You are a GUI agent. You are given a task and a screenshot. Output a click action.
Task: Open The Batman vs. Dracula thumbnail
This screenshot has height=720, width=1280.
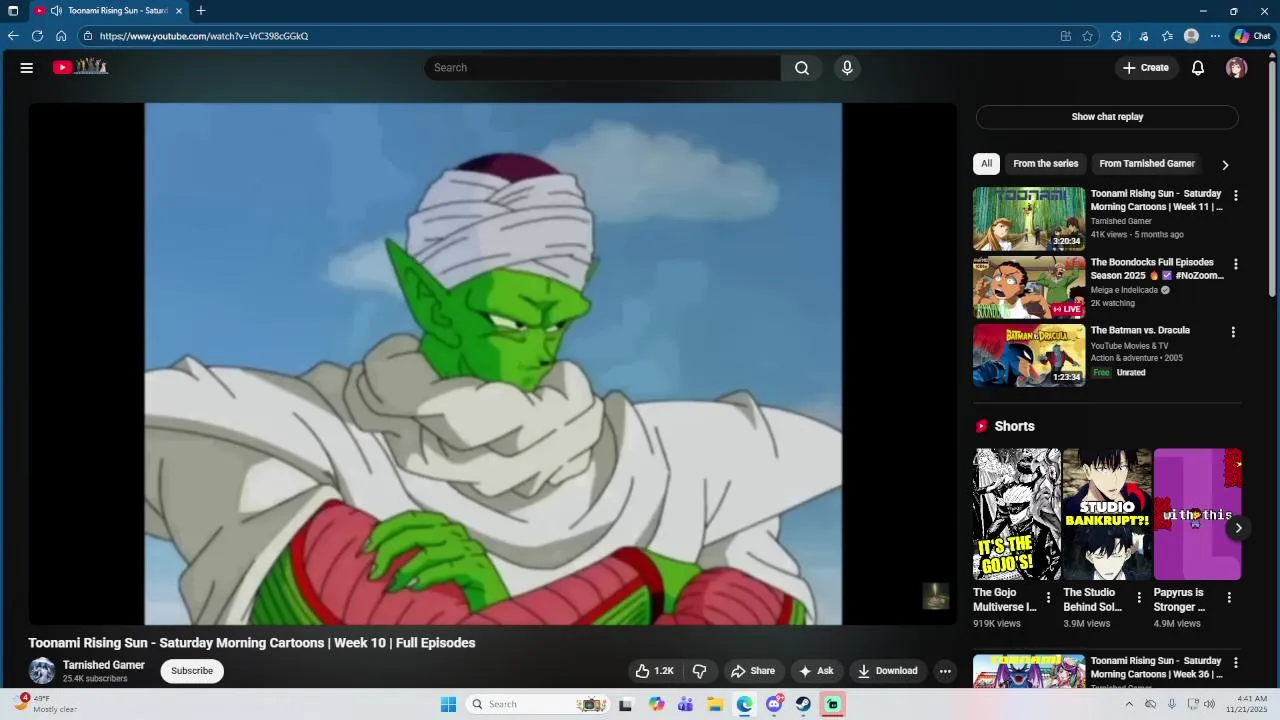pos(1029,355)
